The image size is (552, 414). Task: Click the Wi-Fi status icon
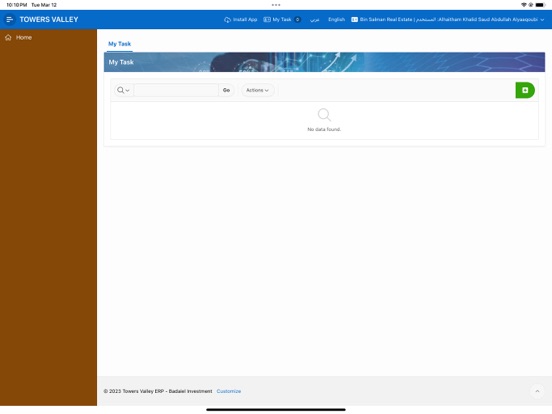[524, 5]
